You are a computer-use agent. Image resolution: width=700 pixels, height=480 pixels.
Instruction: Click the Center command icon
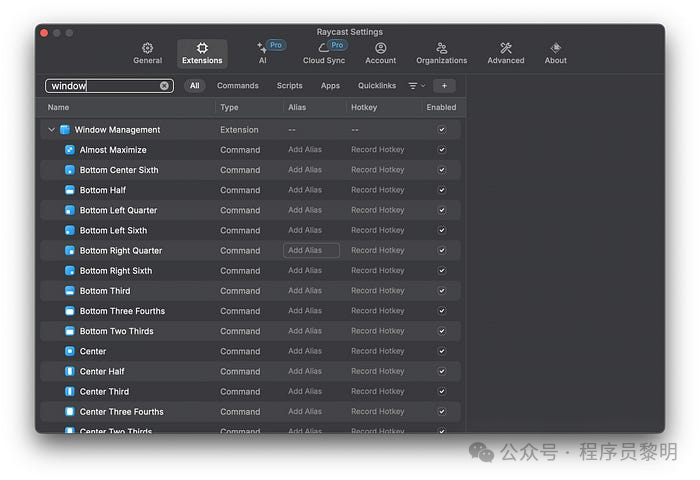click(70, 351)
